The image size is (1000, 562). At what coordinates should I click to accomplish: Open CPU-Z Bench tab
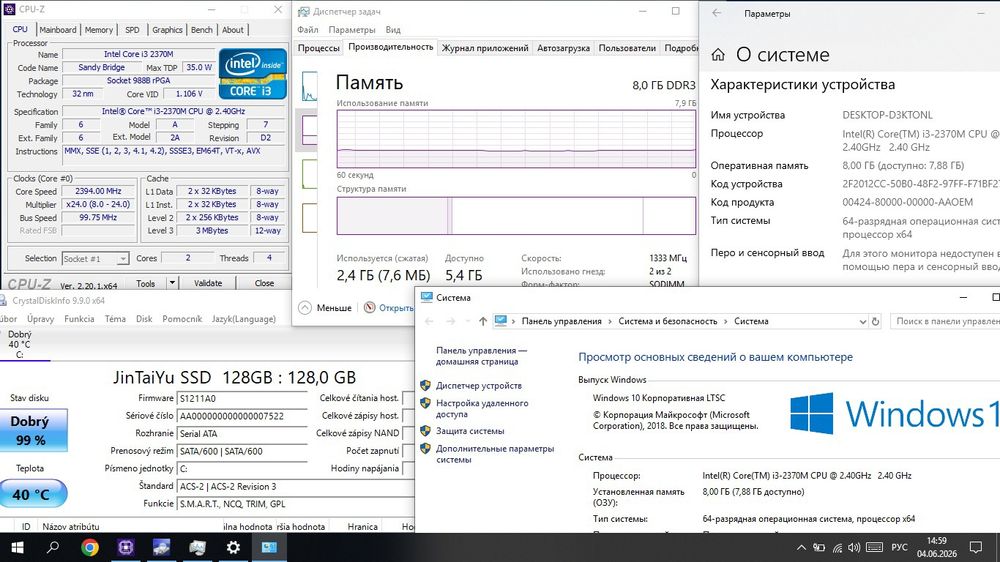point(202,29)
